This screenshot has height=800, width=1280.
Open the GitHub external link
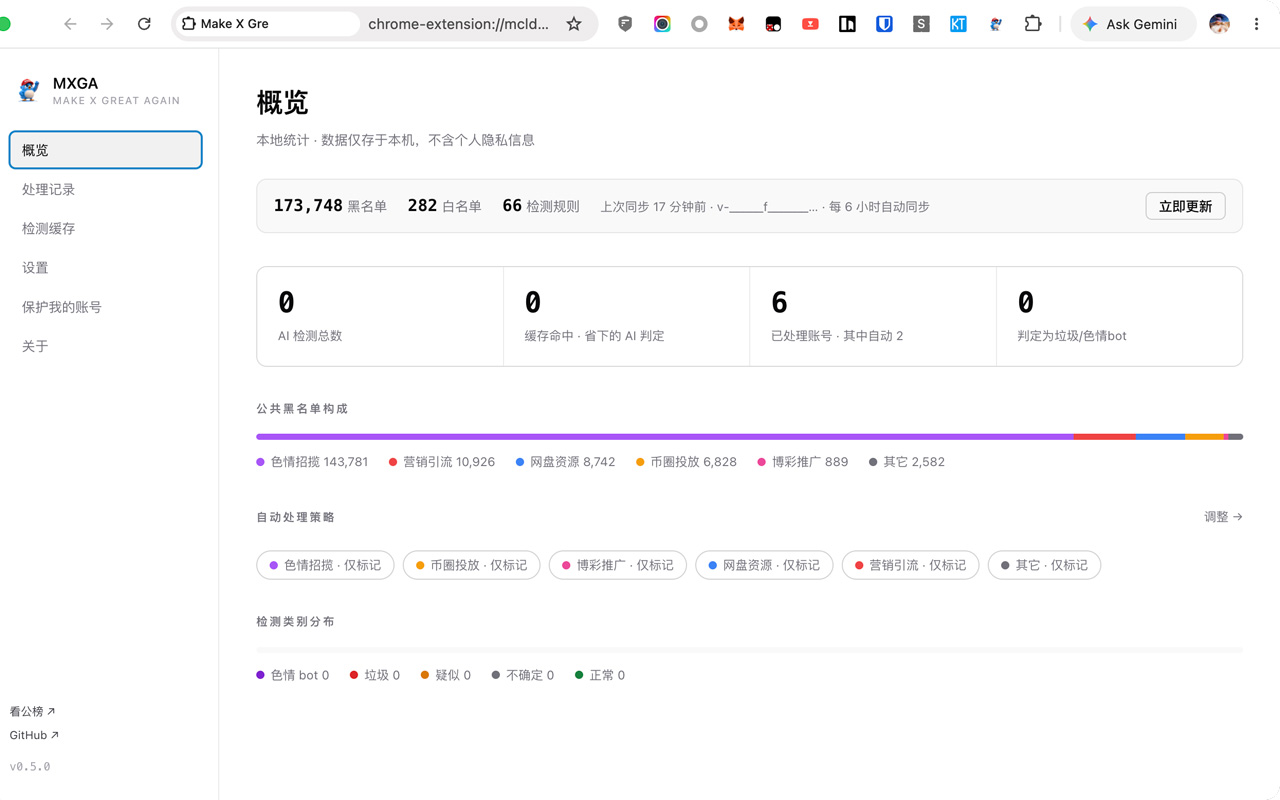(34, 735)
